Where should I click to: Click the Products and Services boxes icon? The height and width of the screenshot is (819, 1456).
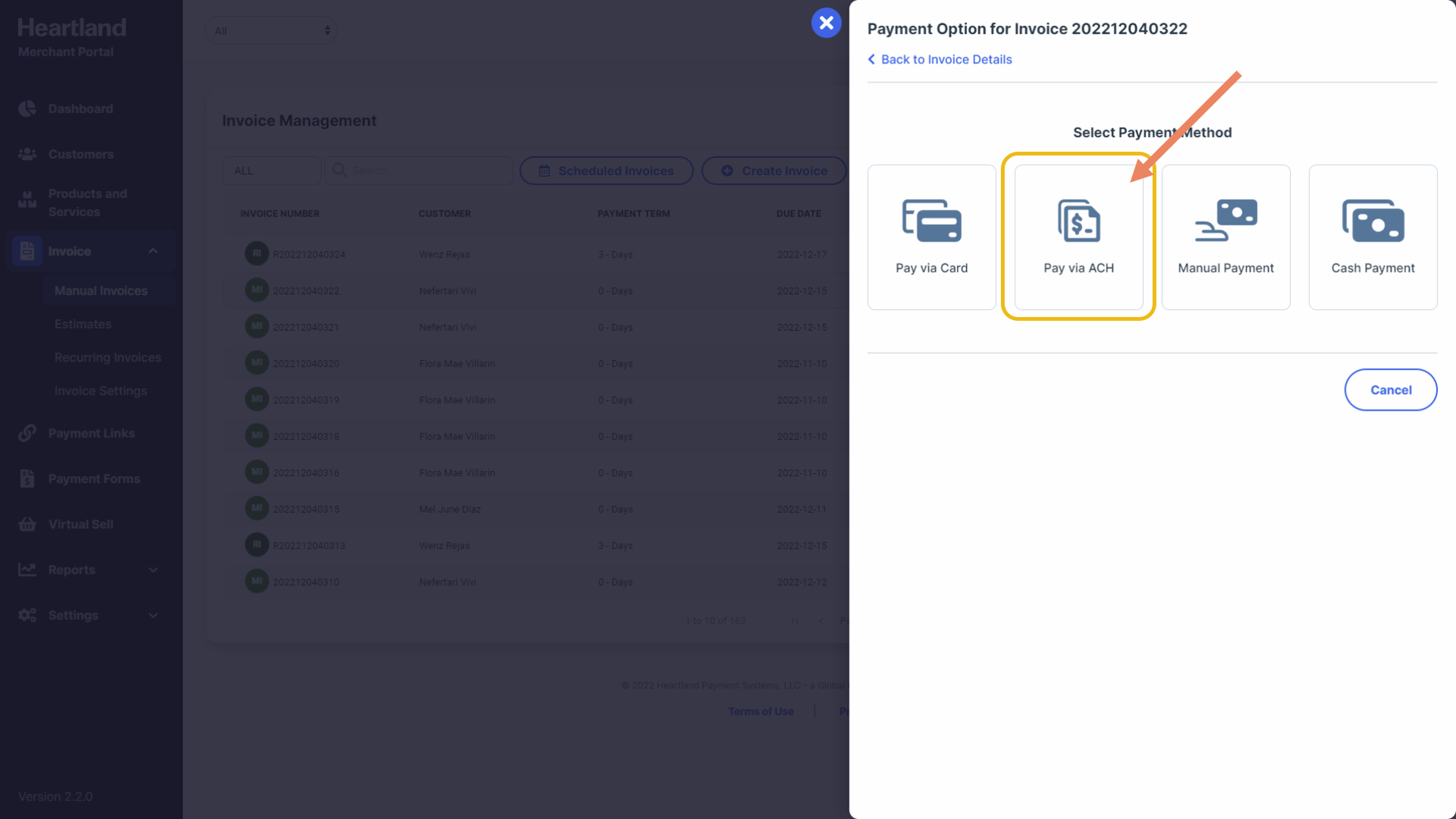(27, 200)
